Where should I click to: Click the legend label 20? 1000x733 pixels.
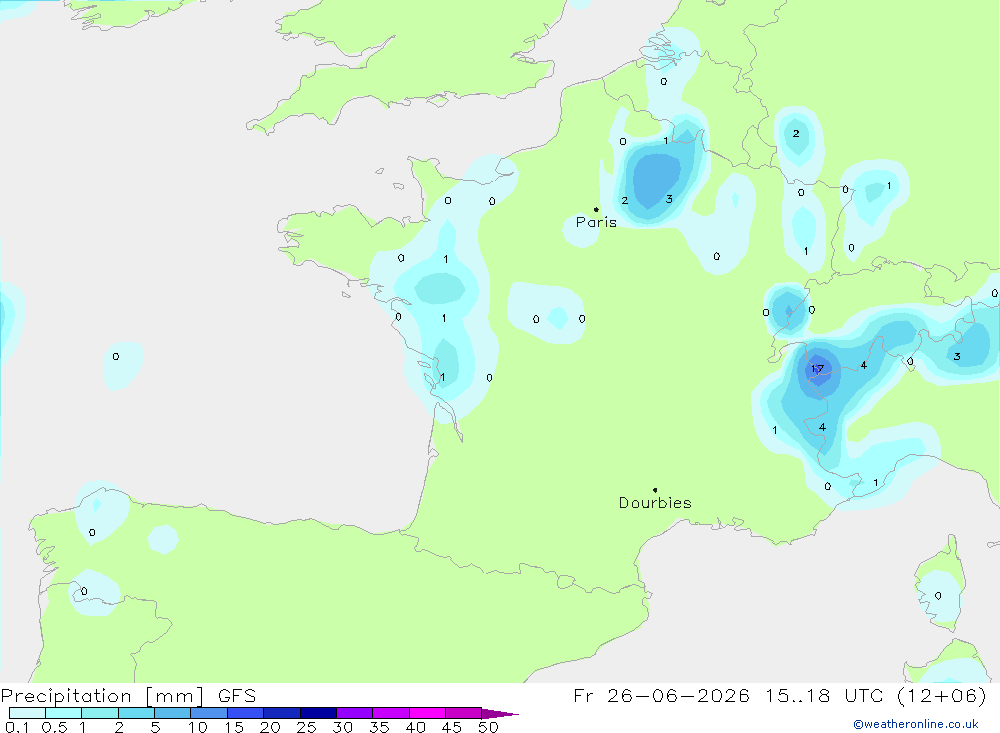270,727
